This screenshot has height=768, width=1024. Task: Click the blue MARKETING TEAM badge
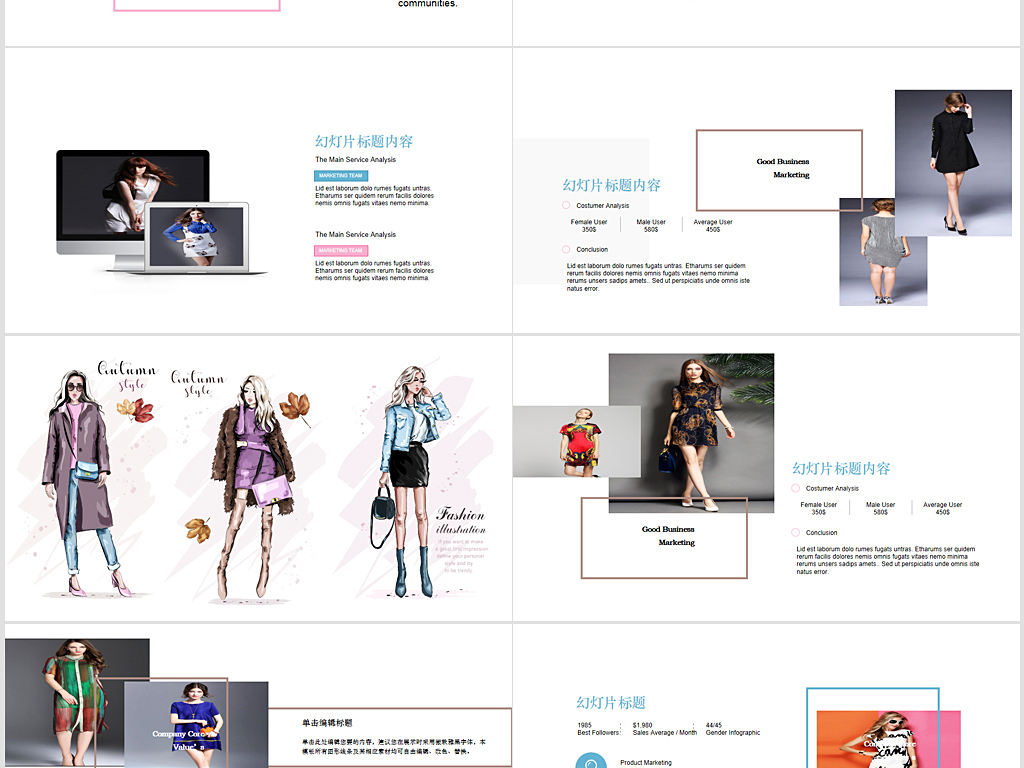pos(341,175)
